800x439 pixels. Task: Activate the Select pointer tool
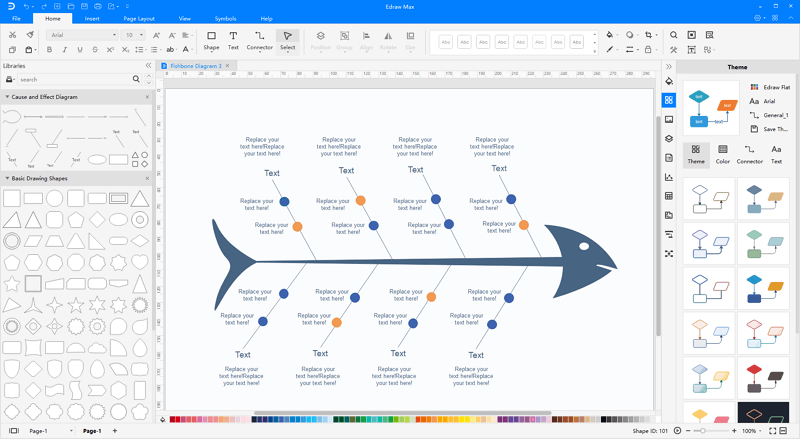click(288, 40)
